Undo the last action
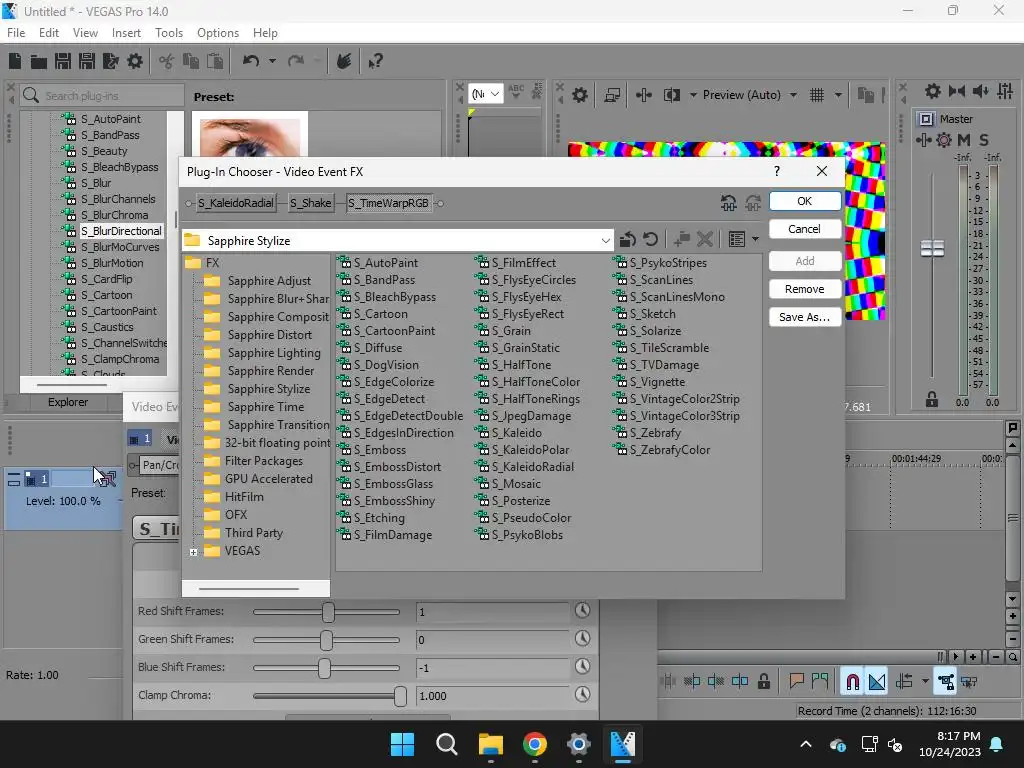This screenshot has width=1024, height=768. point(251,61)
